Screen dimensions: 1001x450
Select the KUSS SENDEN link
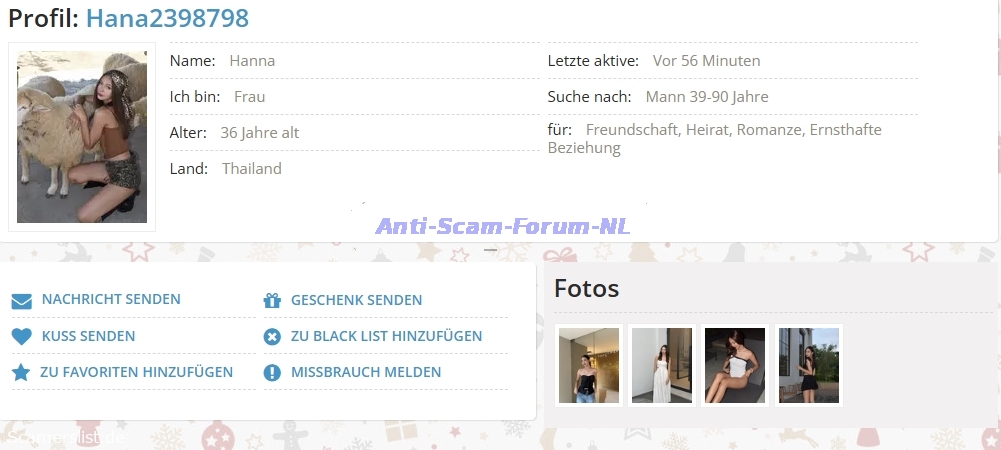coord(88,336)
